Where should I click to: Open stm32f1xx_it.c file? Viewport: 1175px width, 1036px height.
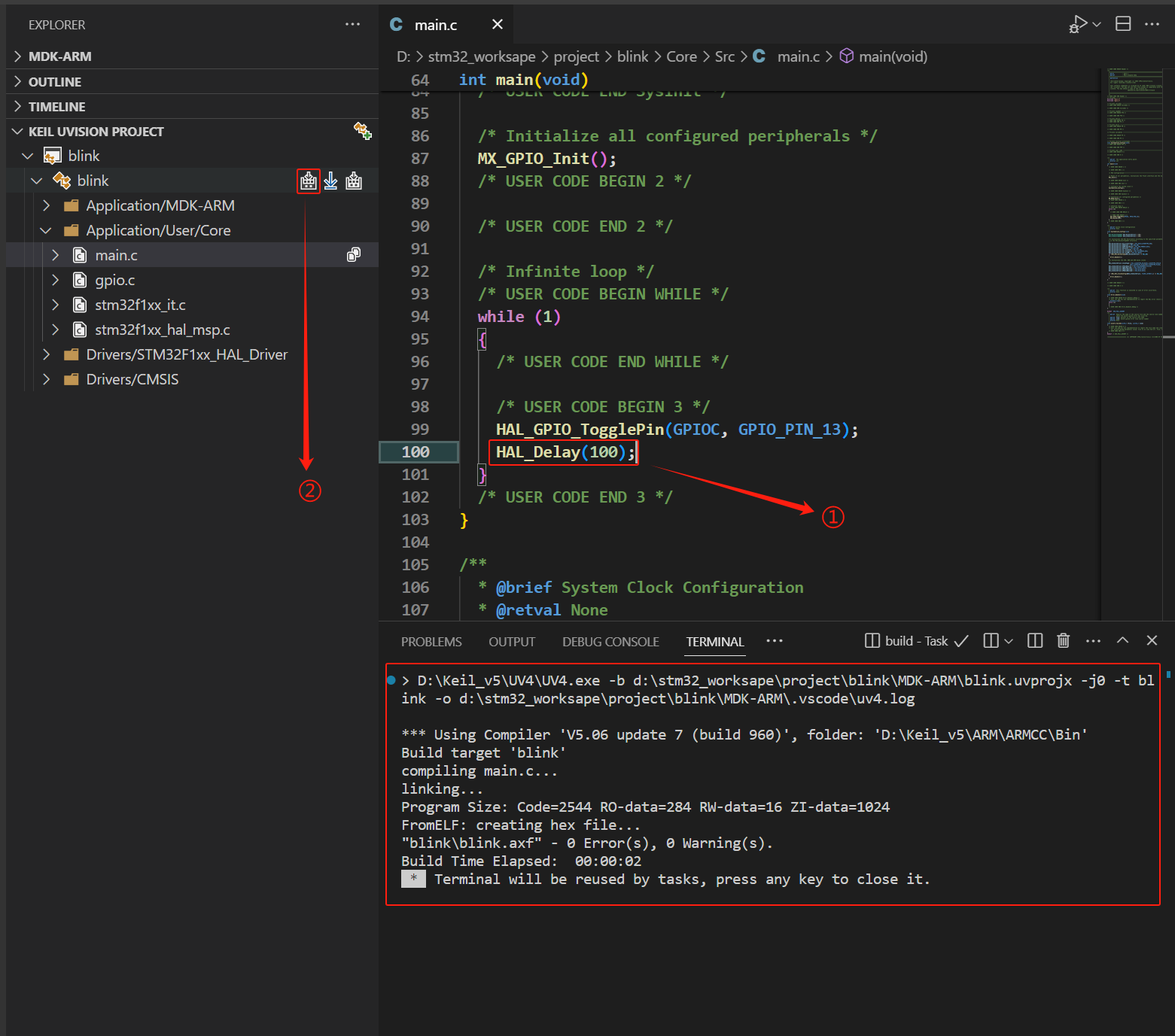click(x=140, y=305)
